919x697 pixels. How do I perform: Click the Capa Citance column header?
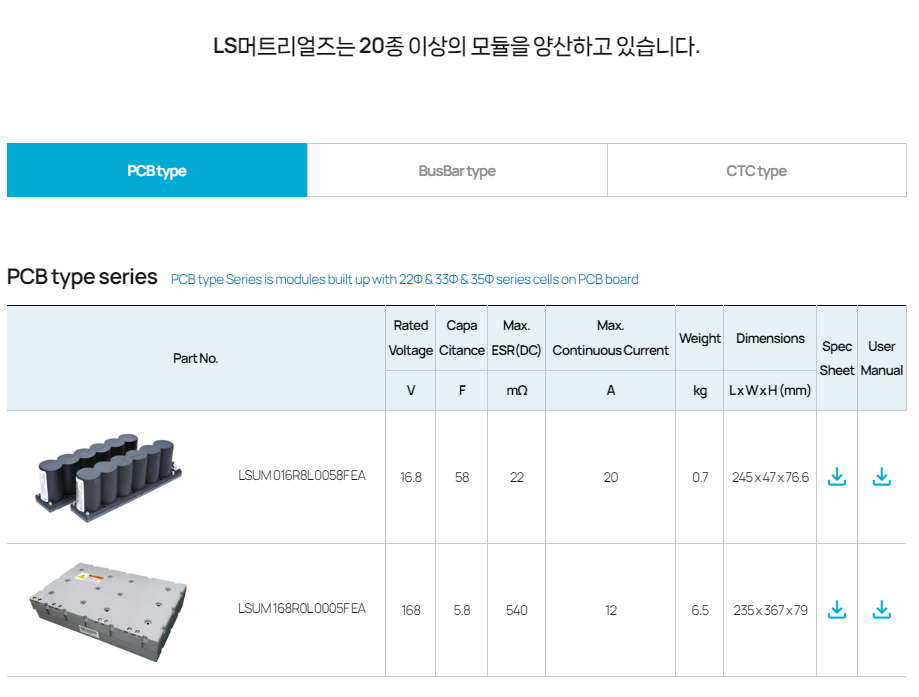[462, 338]
